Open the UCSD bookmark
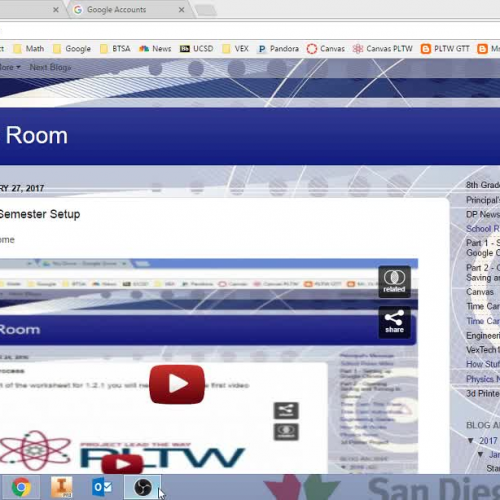Viewport: 500px width, 500px height. (196, 49)
